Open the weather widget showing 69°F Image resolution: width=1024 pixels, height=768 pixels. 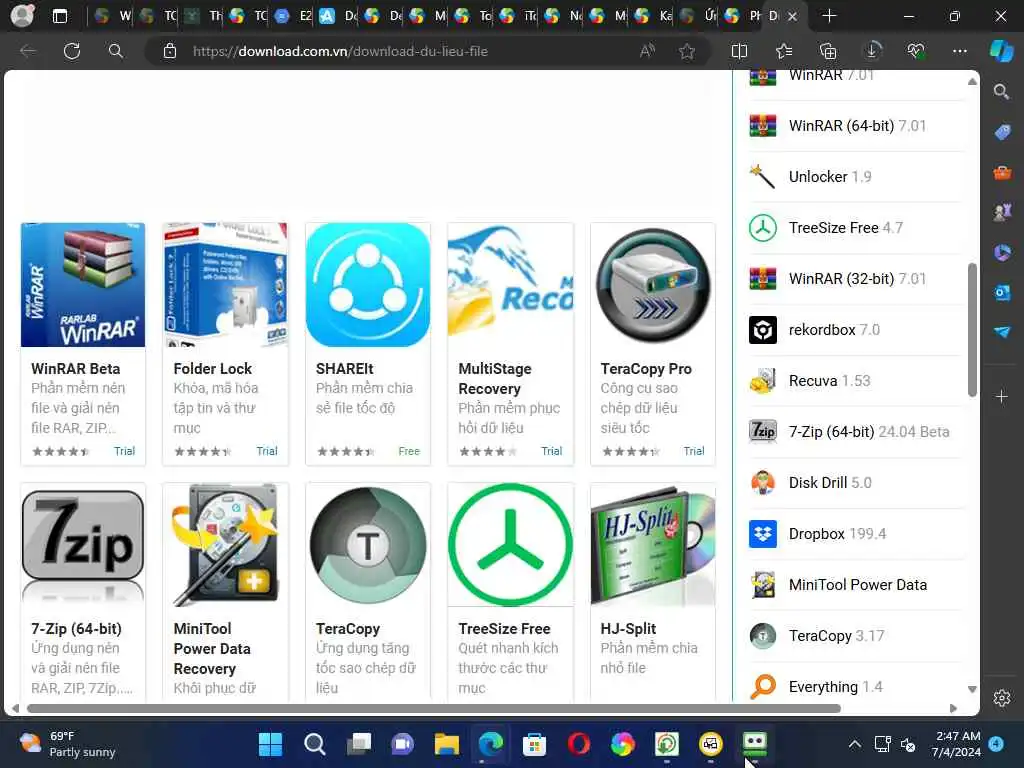tap(67, 744)
